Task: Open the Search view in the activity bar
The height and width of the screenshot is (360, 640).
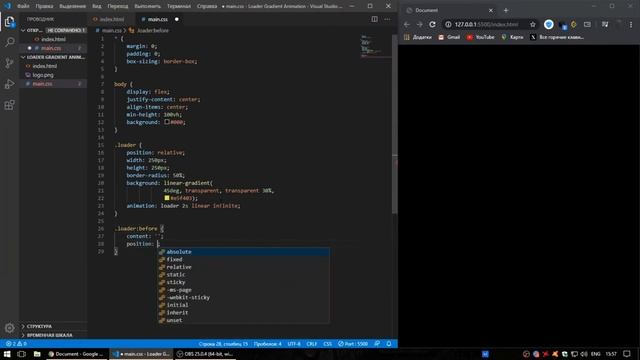Action: (9, 42)
